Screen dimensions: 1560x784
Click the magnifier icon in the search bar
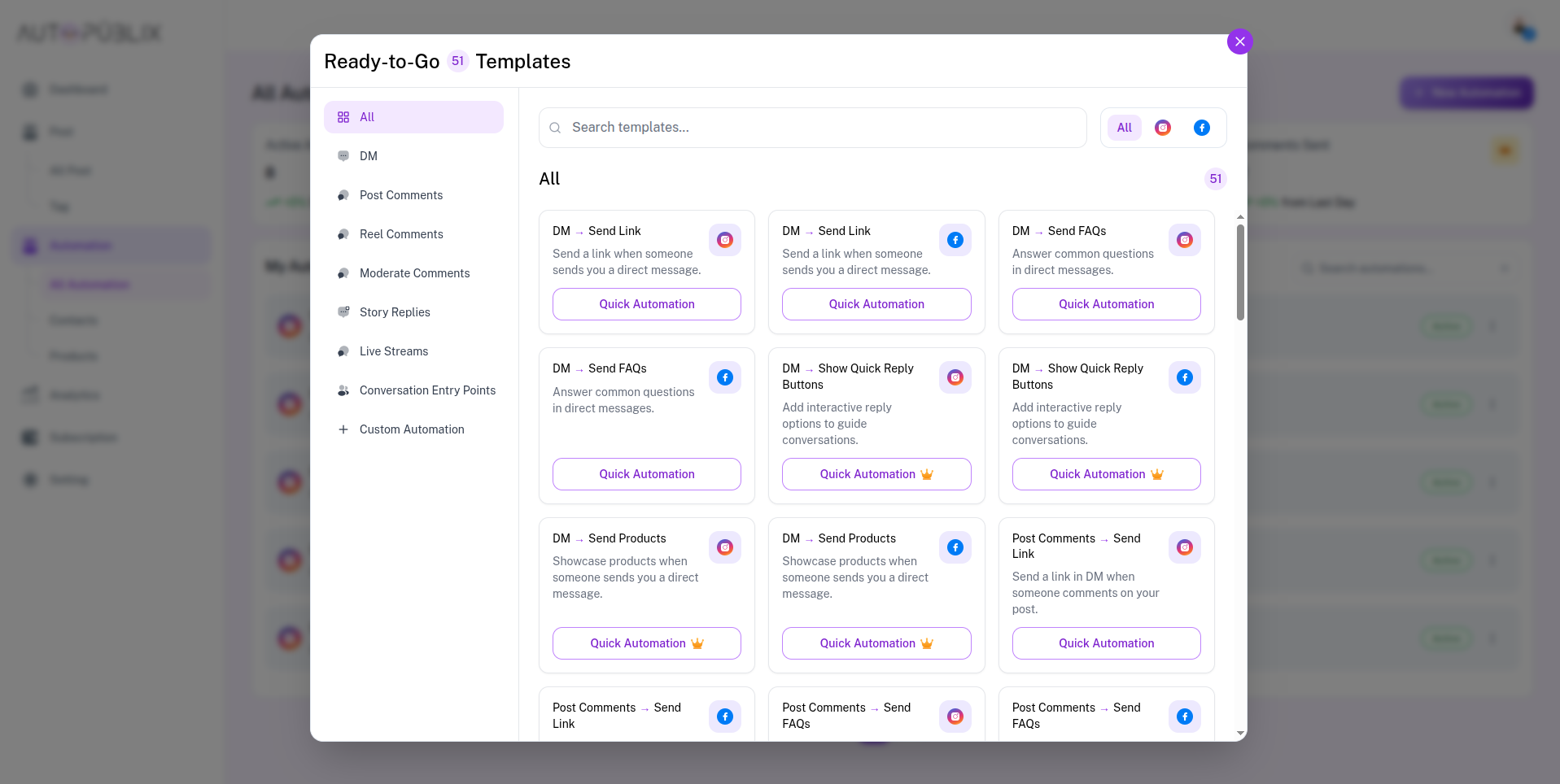[555, 128]
